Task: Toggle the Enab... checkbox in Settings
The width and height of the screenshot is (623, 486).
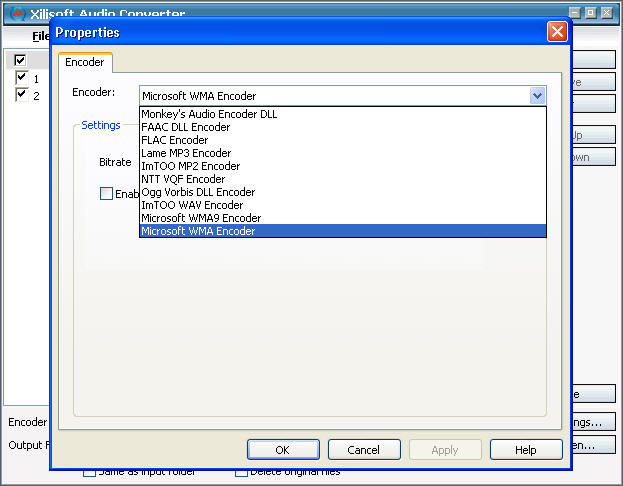Action: [x=106, y=194]
